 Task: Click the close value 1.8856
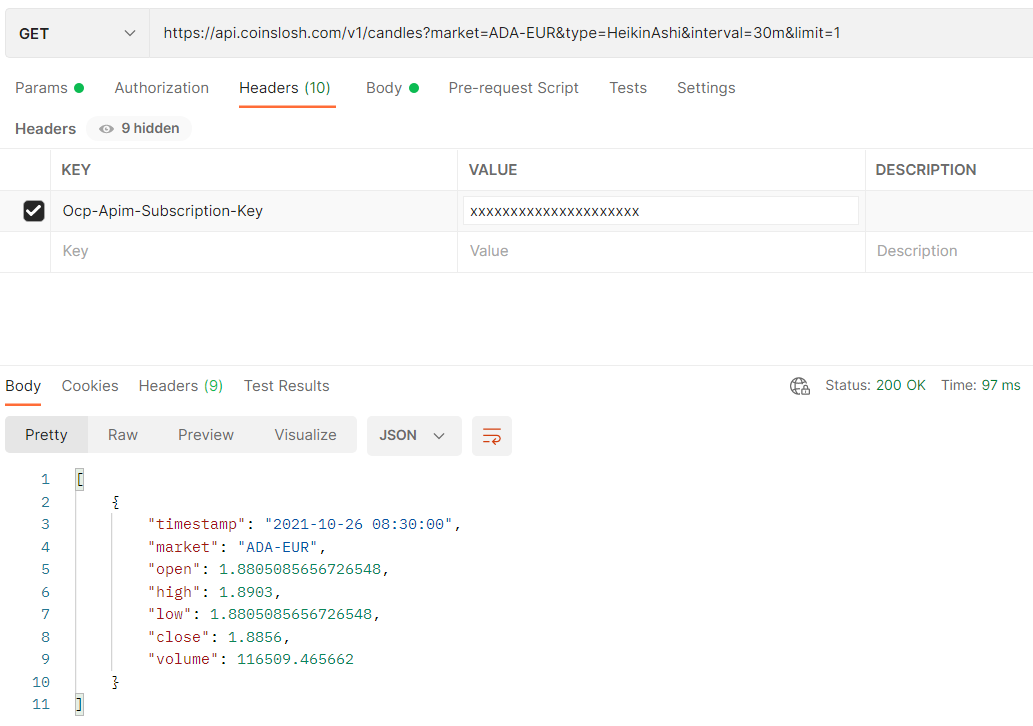click(255, 637)
